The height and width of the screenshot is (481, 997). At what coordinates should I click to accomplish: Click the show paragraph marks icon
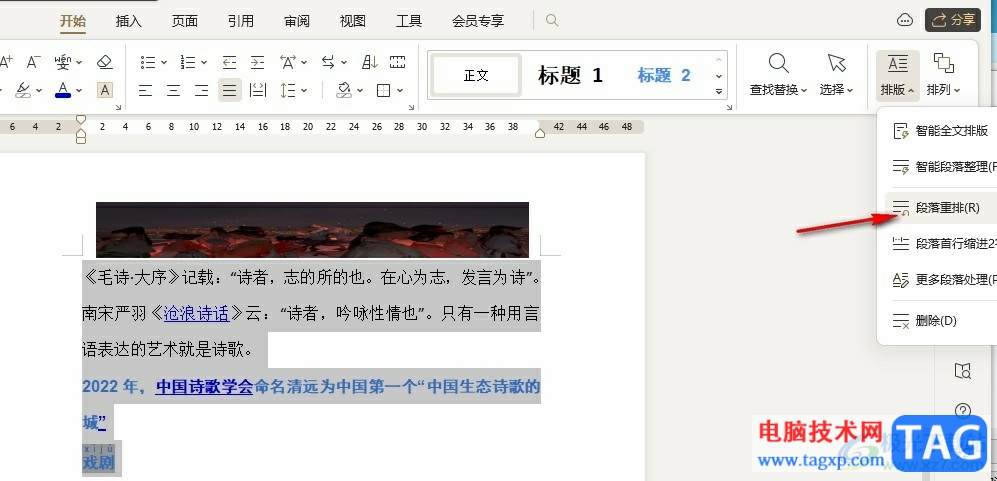click(397, 62)
